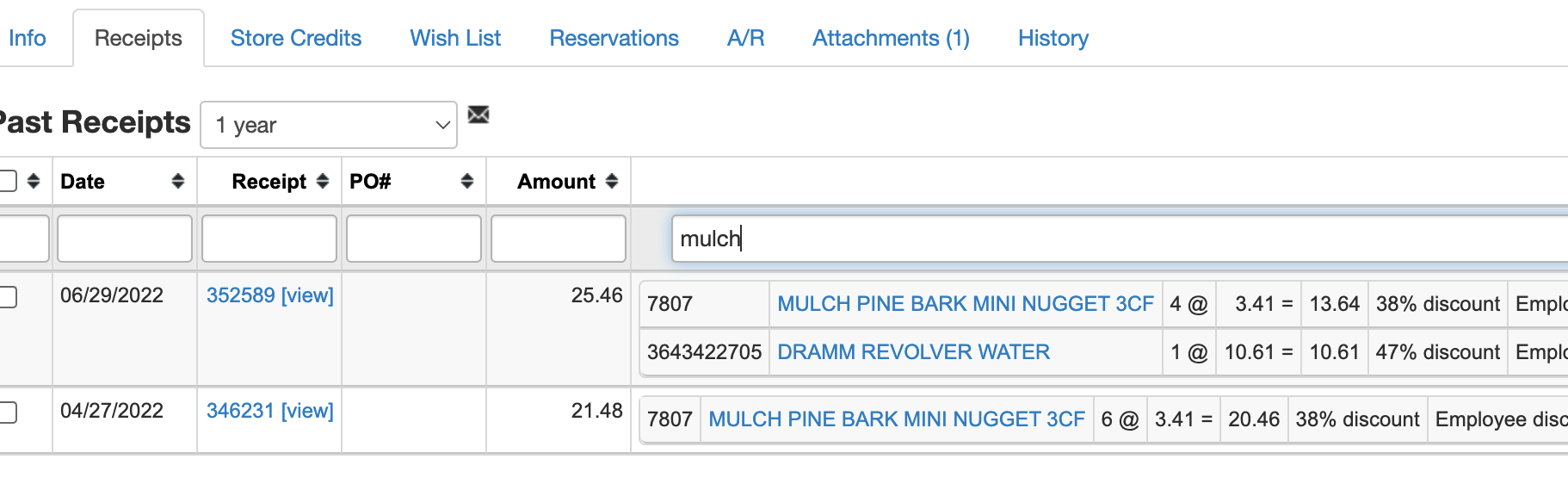
Task: View the History tab
Action: coord(1053,38)
